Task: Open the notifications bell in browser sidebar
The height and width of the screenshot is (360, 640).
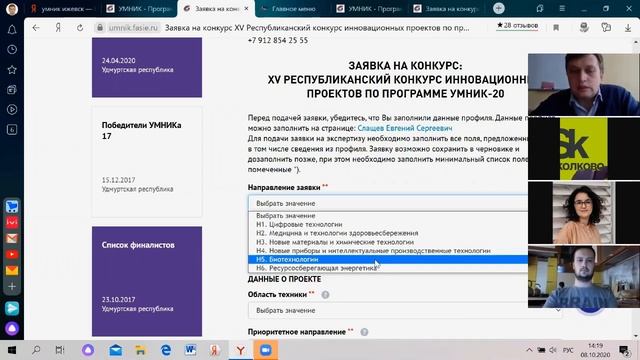Action: [12, 29]
